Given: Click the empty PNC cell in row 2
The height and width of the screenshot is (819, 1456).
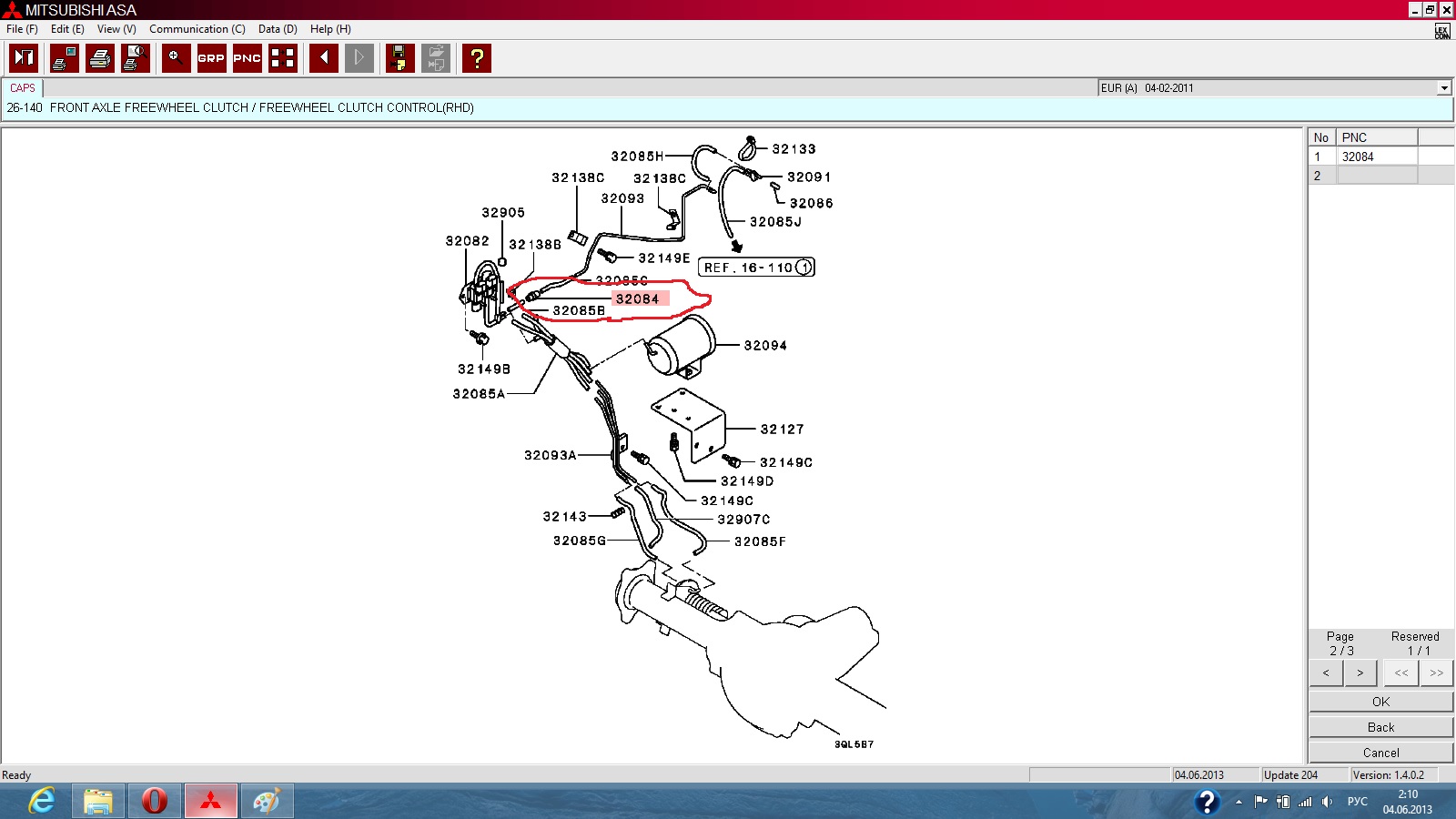Looking at the screenshot, I should click(x=1376, y=176).
